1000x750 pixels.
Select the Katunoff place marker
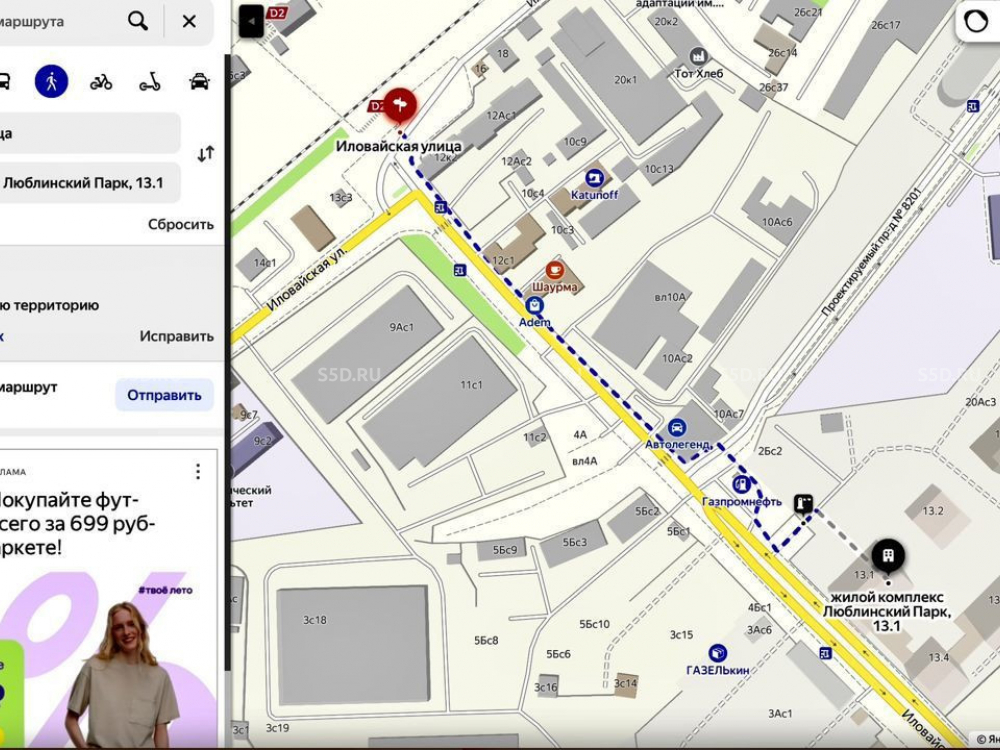(595, 179)
